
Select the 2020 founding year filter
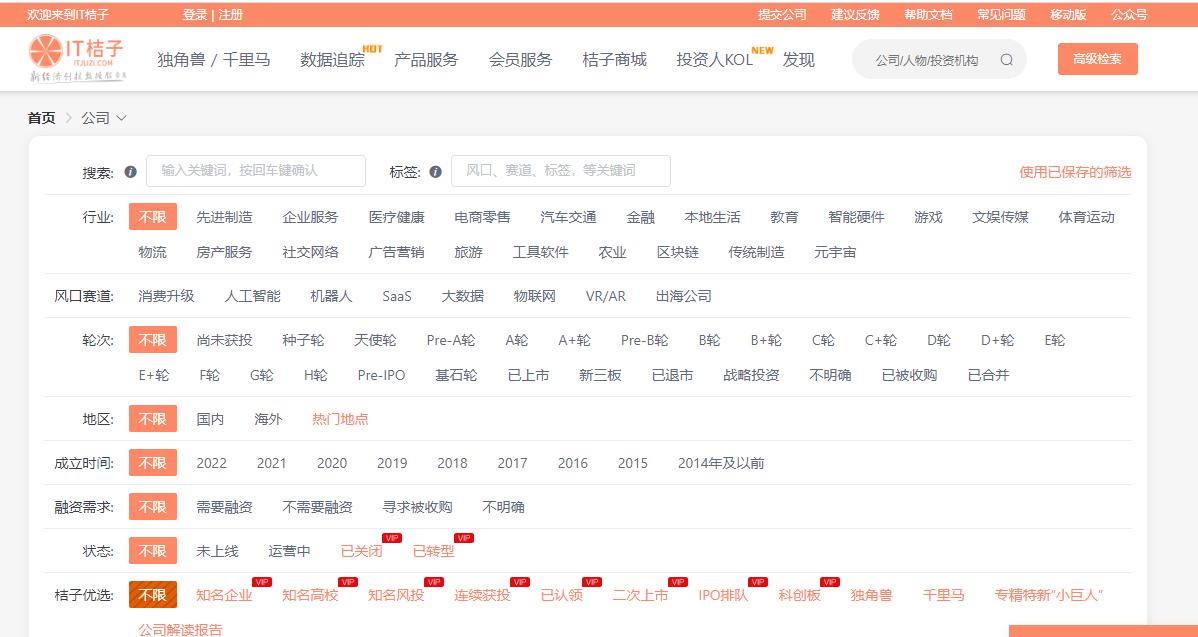click(331, 462)
